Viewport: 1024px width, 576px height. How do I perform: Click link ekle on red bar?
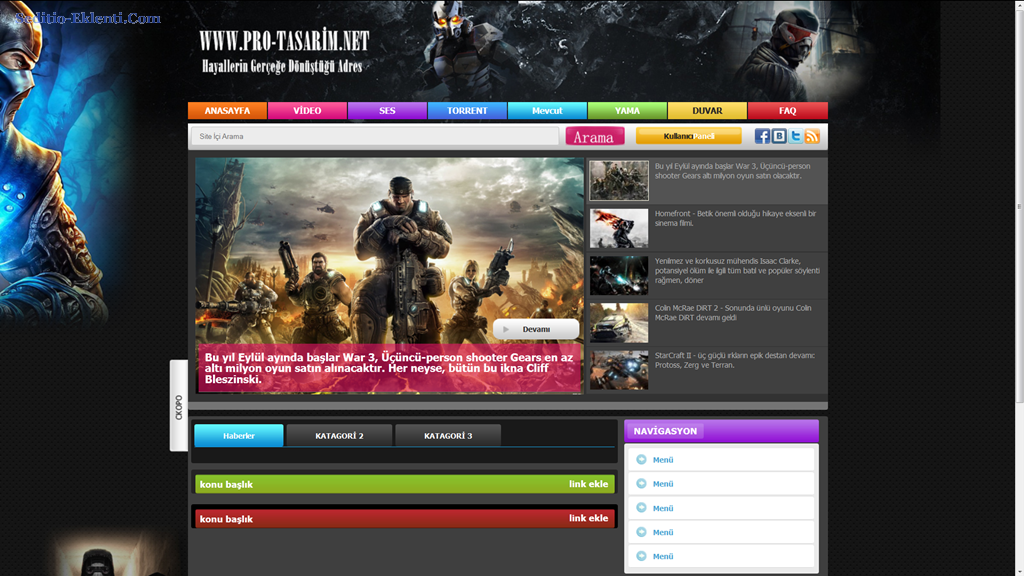[588, 518]
